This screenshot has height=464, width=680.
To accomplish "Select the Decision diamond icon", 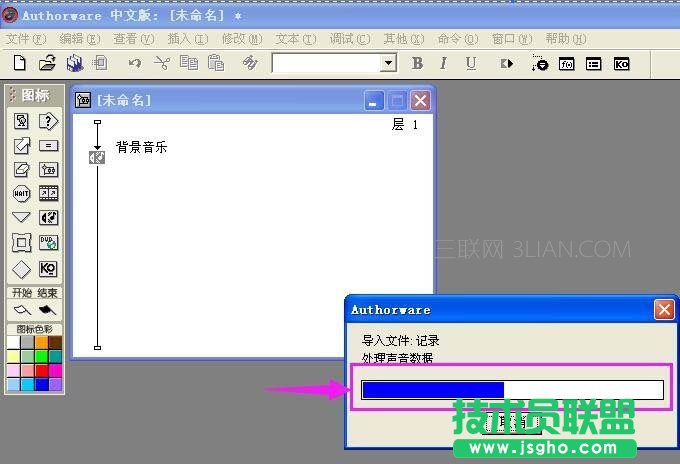I will (21, 269).
